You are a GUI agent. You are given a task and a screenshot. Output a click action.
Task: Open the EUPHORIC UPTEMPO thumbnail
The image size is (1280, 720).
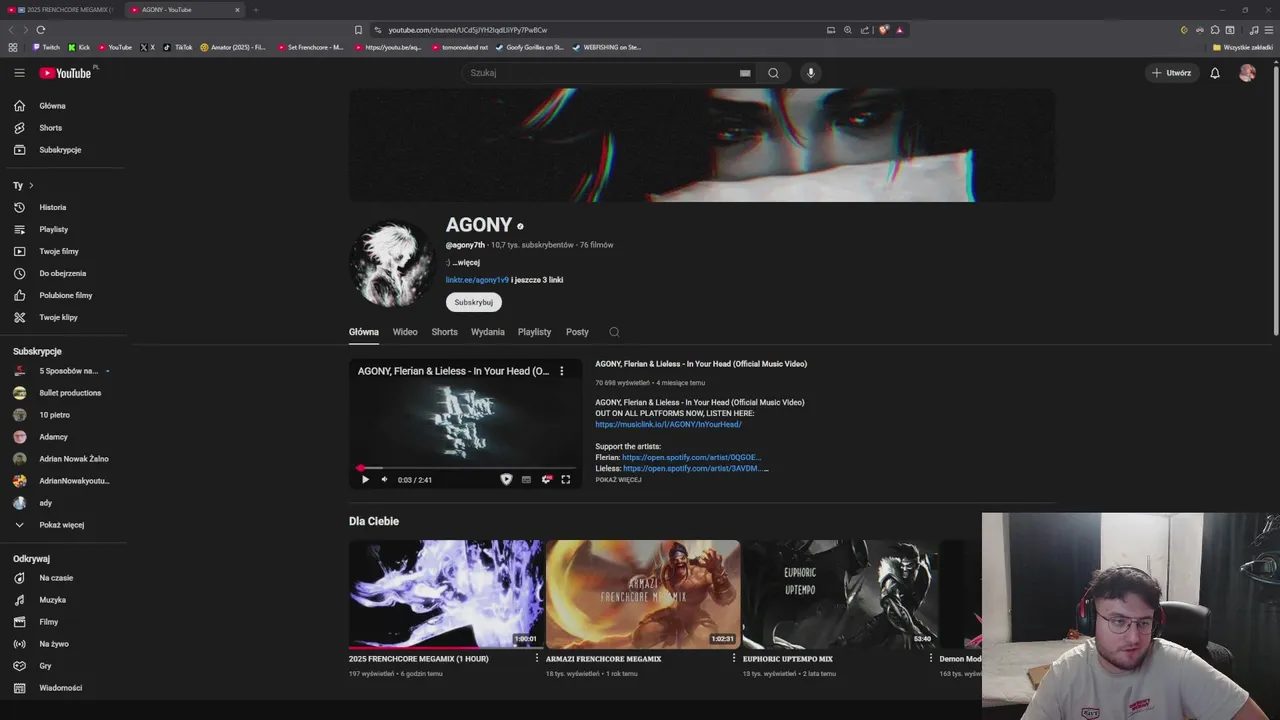coord(840,594)
